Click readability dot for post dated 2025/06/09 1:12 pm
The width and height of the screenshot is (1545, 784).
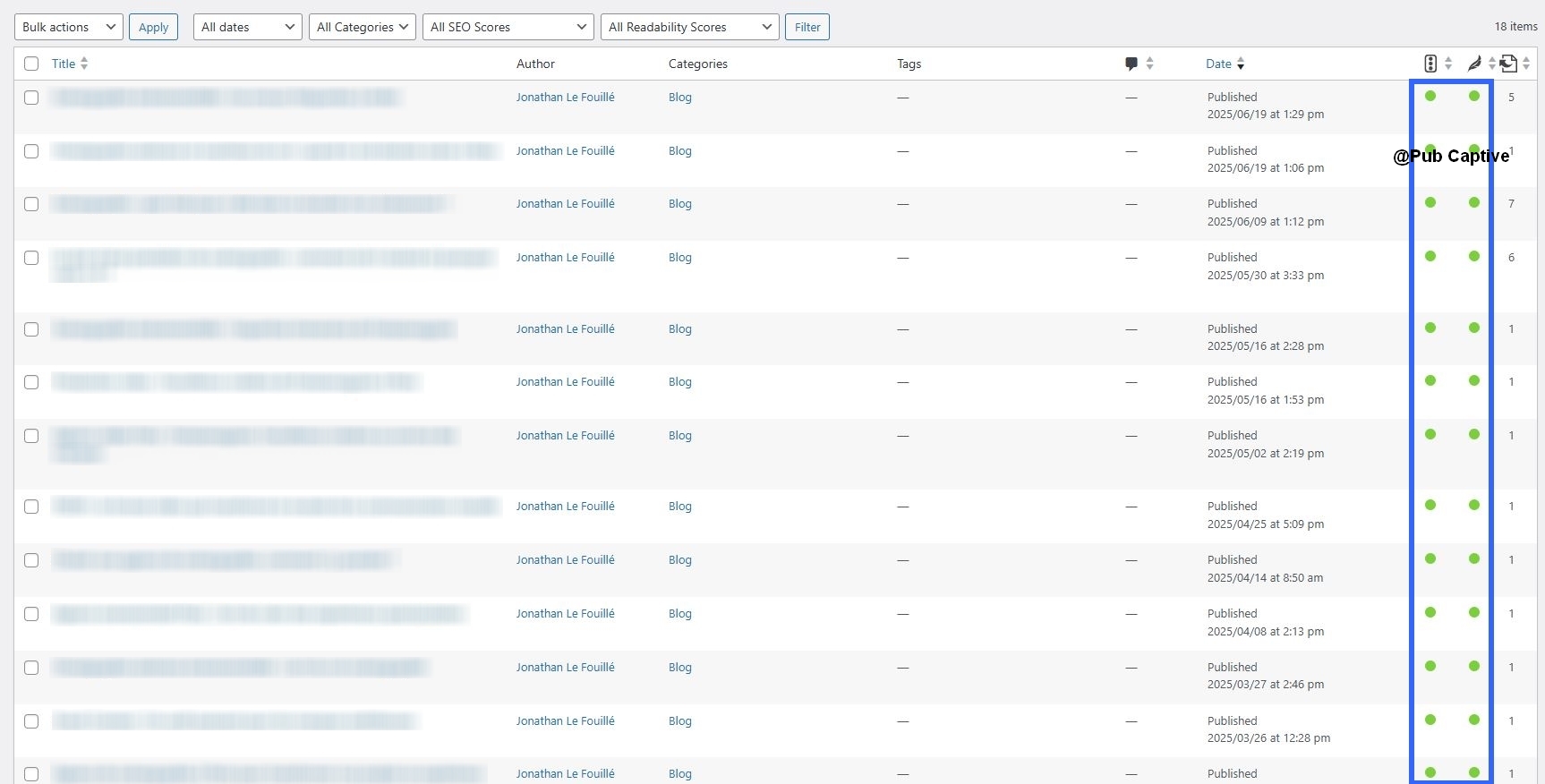(x=1474, y=202)
